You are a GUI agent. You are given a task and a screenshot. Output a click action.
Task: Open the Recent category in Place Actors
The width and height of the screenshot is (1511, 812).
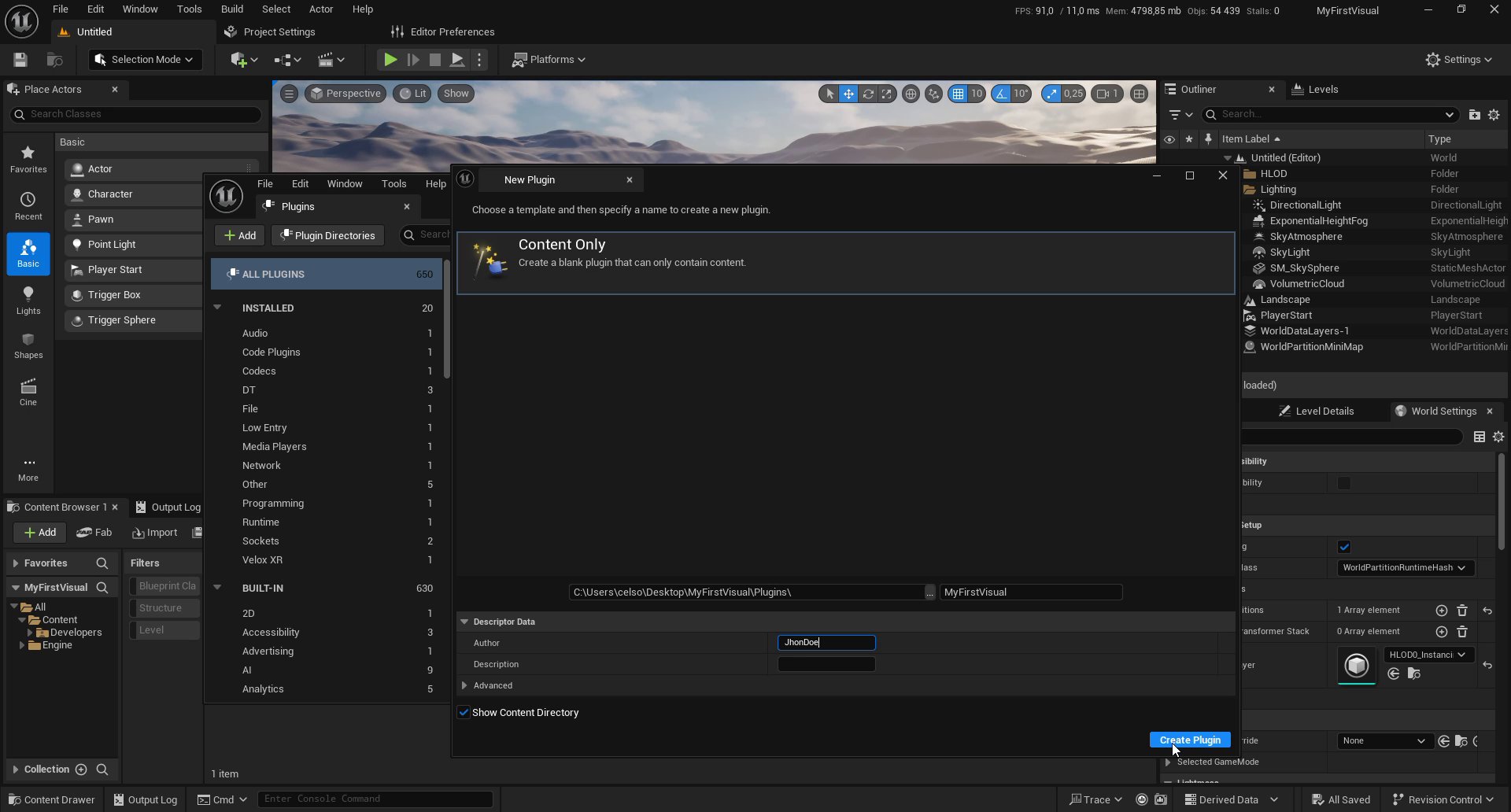click(x=28, y=207)
